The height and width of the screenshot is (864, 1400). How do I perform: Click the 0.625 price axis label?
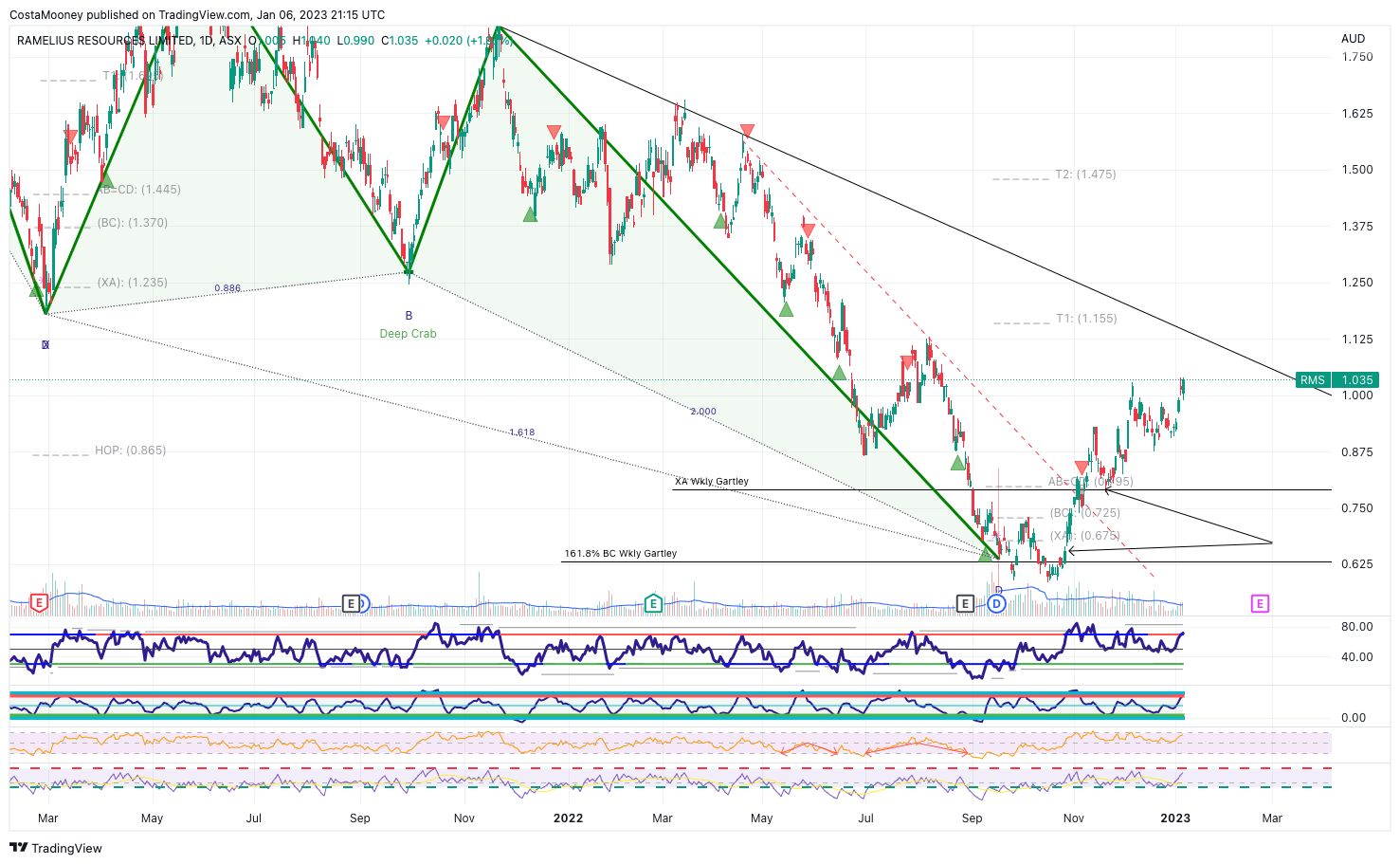click(1356, 564)
